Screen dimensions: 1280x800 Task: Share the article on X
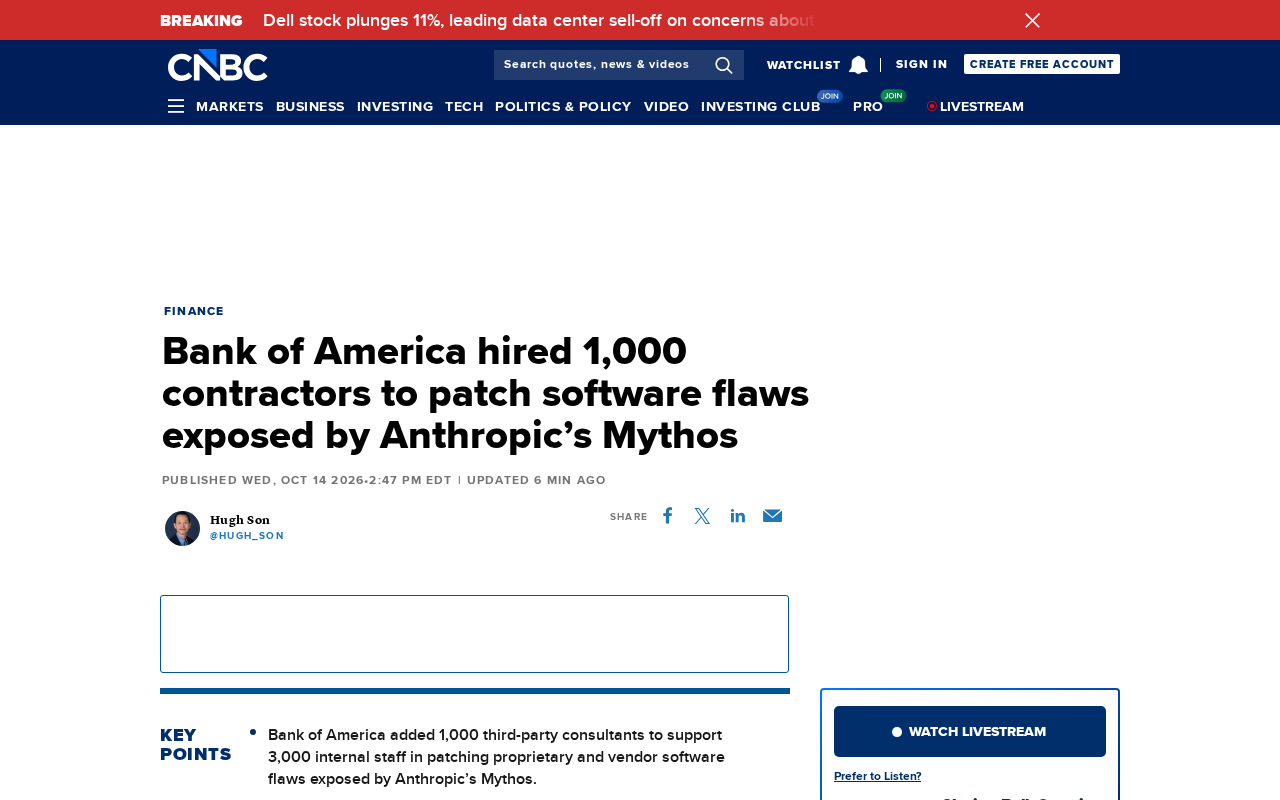(702, 516)
